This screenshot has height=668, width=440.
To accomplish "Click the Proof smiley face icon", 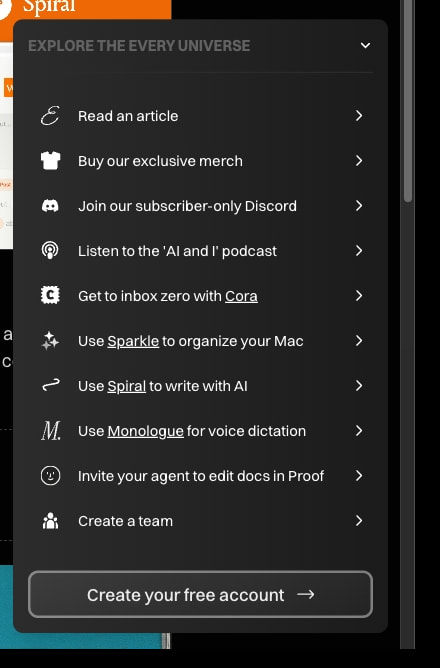I will click(50, 476).
